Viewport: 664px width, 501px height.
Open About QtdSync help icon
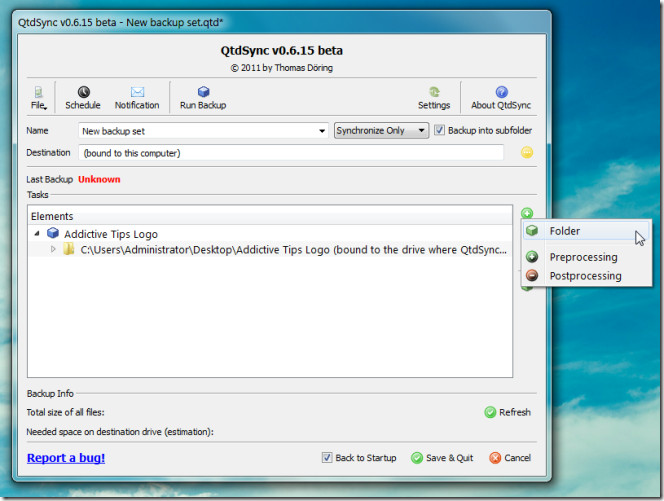(x=501, y=92)
